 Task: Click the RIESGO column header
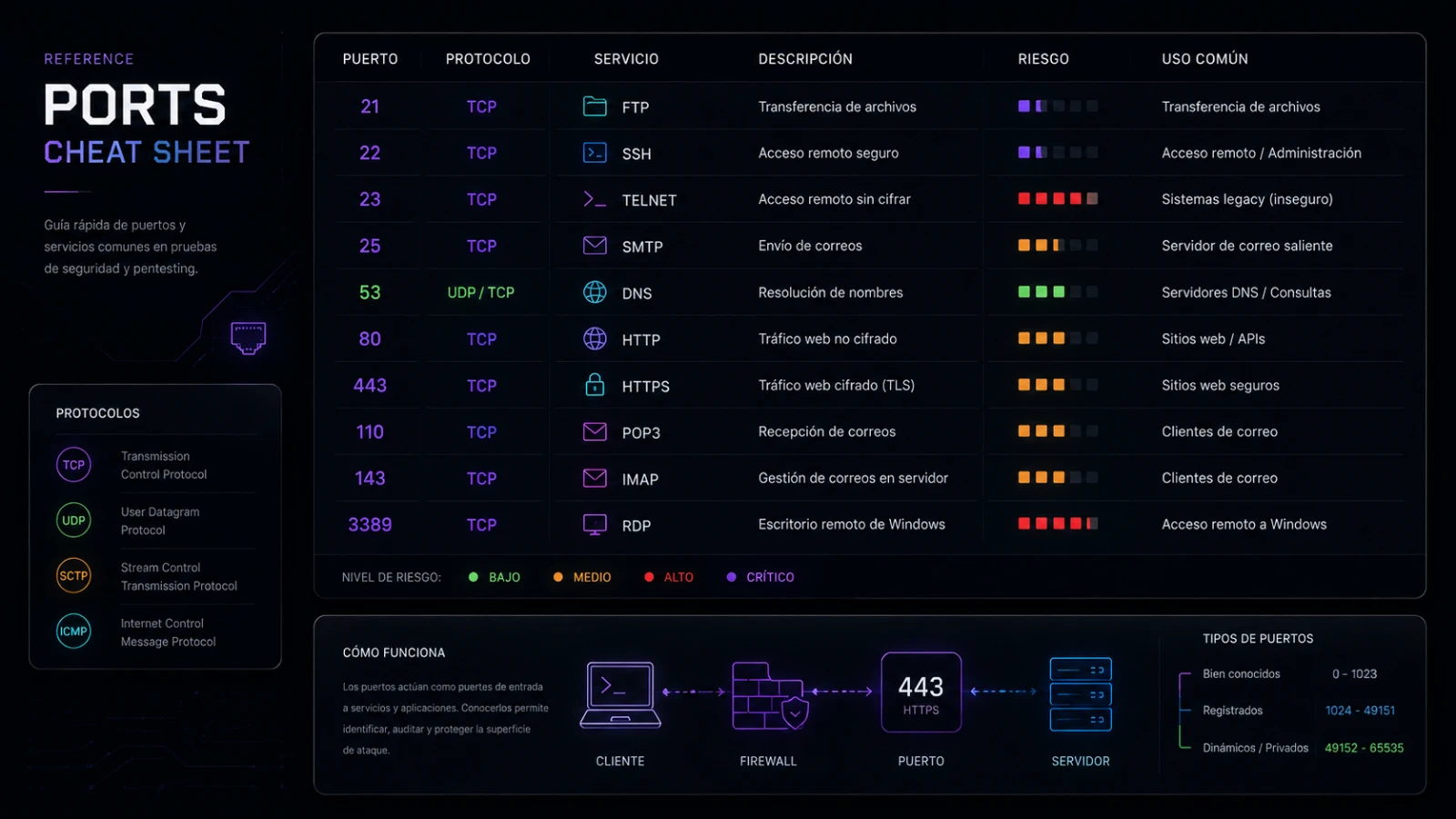pyautogui.click(x=1043, y=59)
